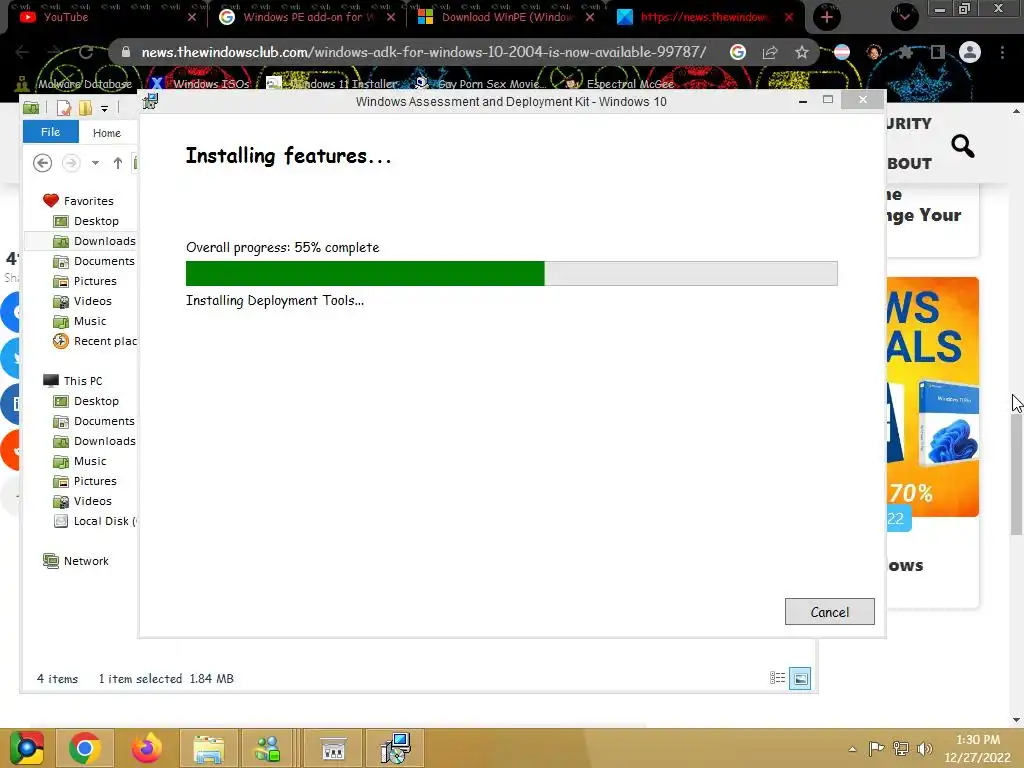Select Favorites in the navigation pane

pos(78,200)
